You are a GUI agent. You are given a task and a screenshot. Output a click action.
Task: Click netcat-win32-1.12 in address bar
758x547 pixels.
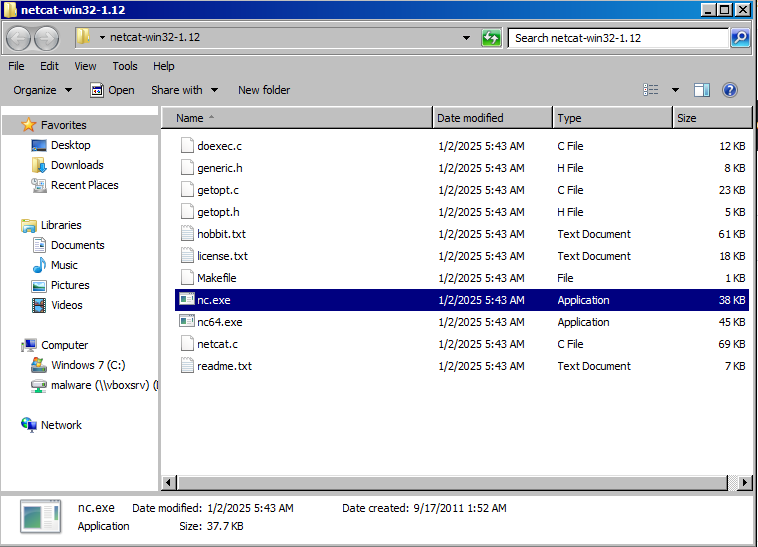pyautogui.click(x=155, y=37)
